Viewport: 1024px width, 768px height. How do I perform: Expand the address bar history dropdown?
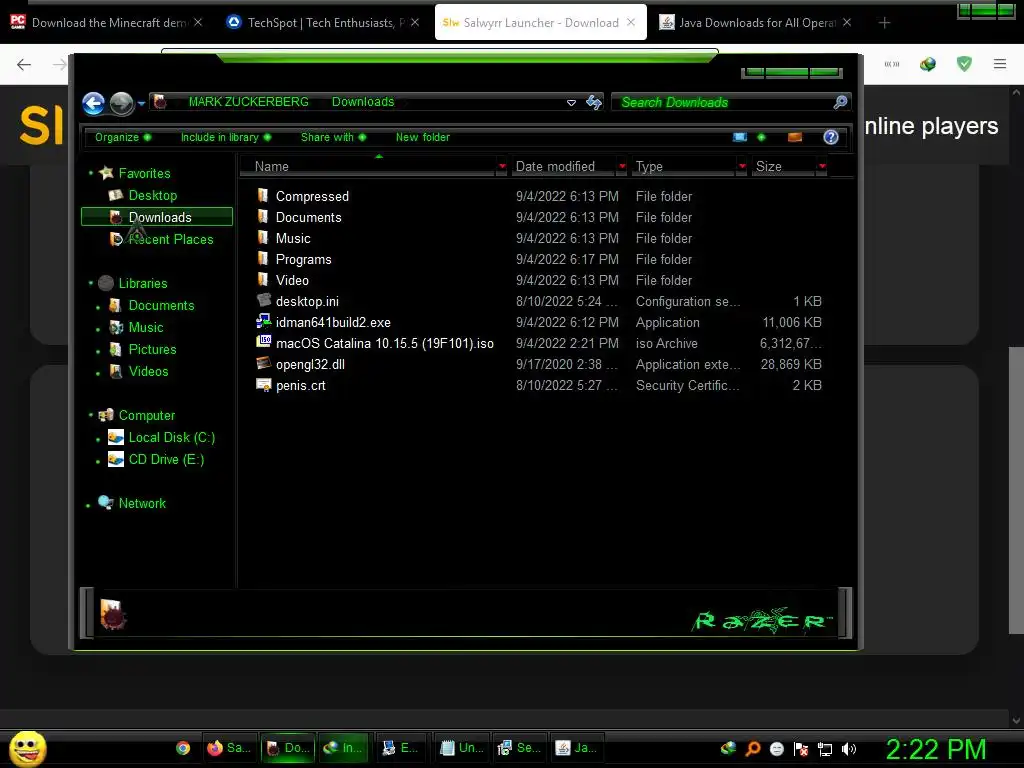coord(571,103)
